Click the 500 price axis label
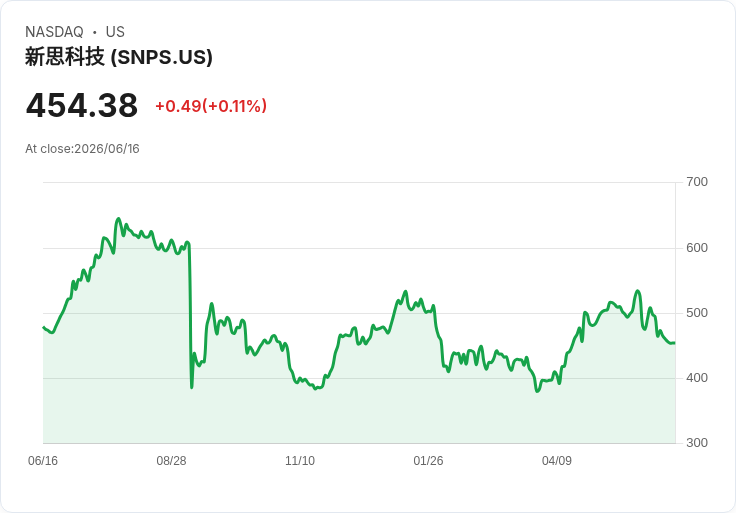The width and height of the screenshot is (736, 513). [x=697, y=313]
